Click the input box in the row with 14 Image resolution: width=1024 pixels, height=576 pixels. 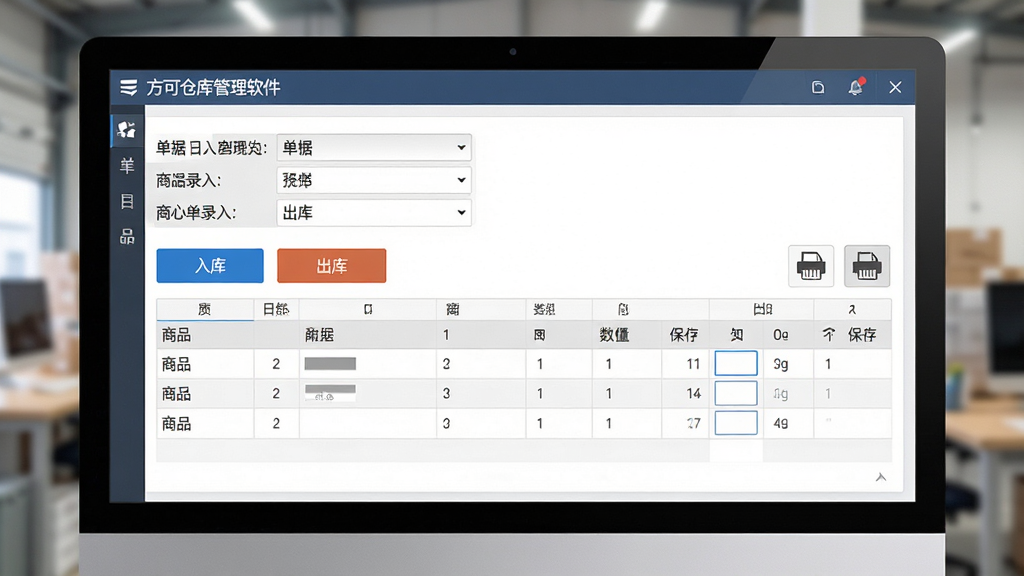coord(736,393)
